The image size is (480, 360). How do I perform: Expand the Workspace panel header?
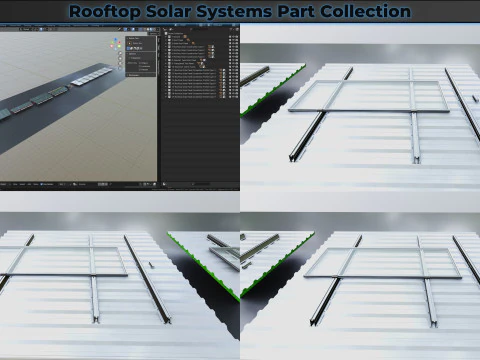pyautogui.click(x=141, y=75)
